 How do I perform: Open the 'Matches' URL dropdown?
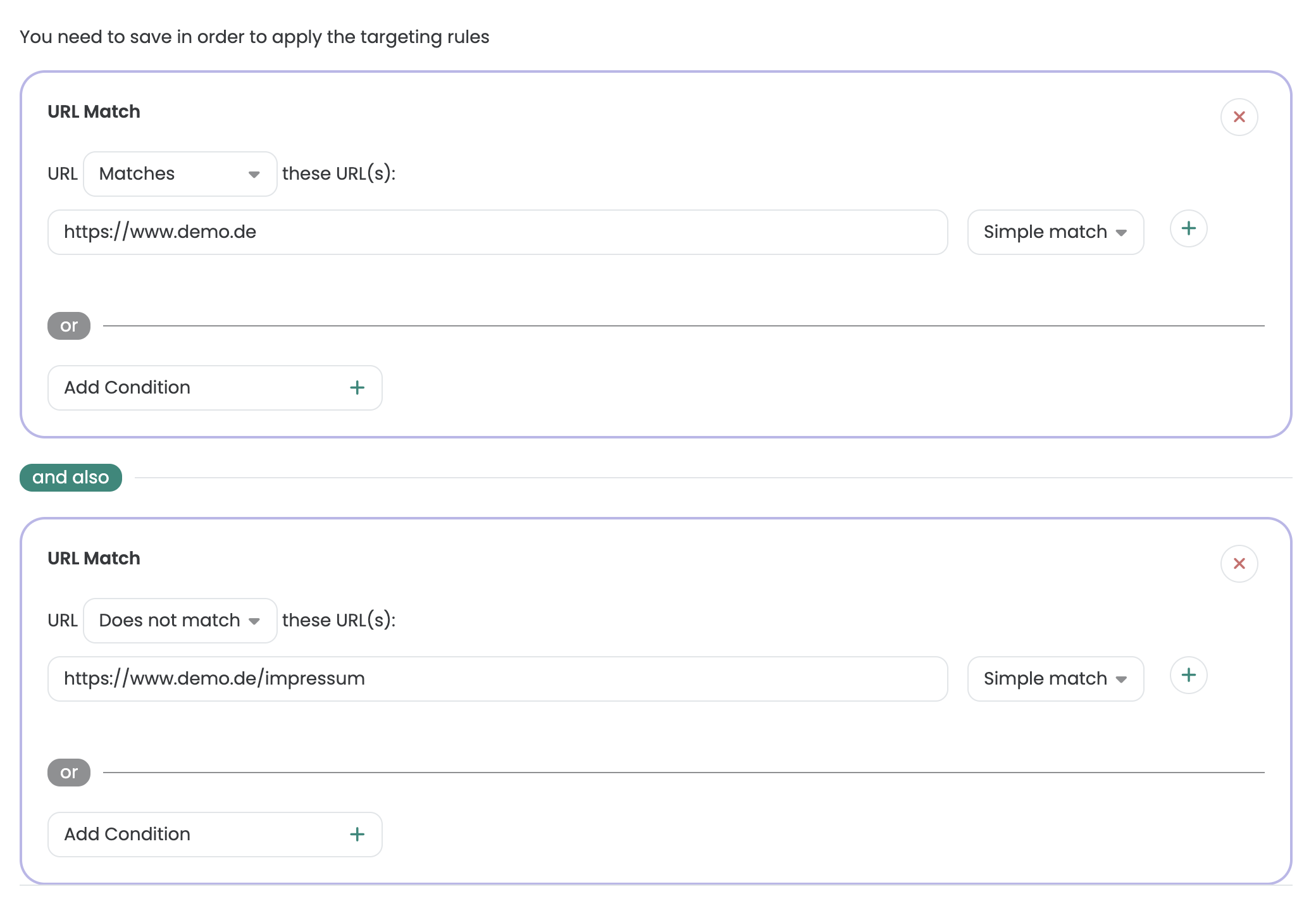click(180, 174)
